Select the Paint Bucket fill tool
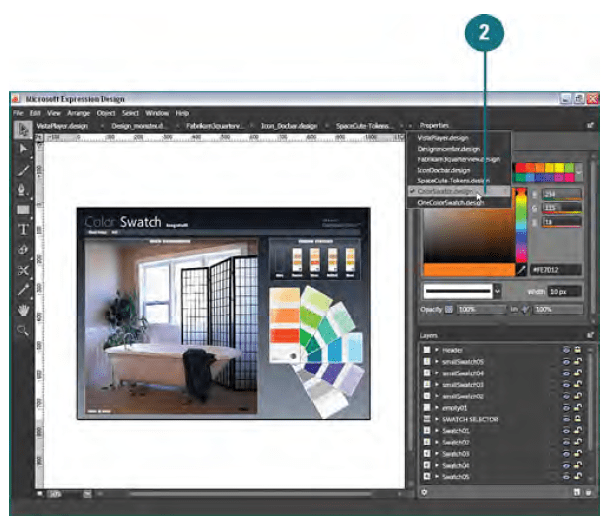The width and height of the screenshot is (608, 524). 23,249
